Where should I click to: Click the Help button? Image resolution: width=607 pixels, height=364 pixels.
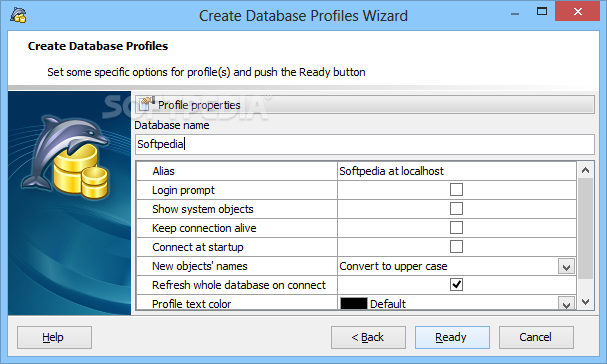pyautogui.click(x=54, y=337)
